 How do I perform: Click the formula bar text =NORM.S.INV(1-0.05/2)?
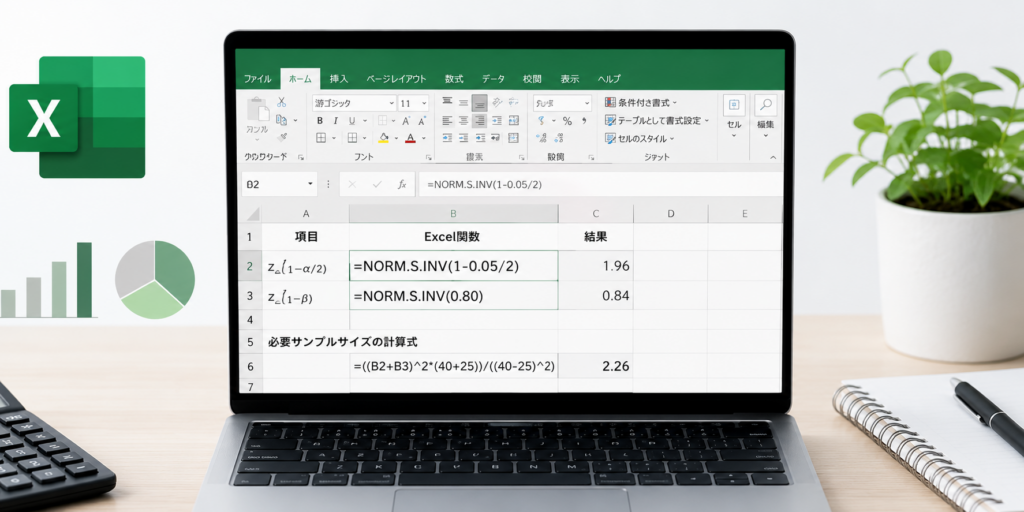pyautogui.click(x=484, y=185)
